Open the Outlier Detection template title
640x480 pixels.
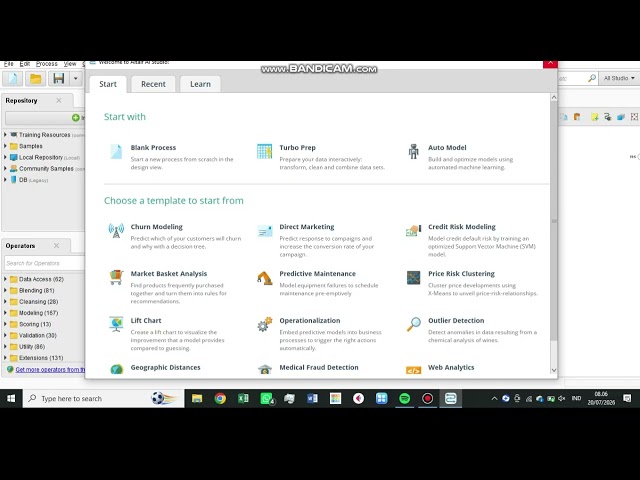(456, 321)
